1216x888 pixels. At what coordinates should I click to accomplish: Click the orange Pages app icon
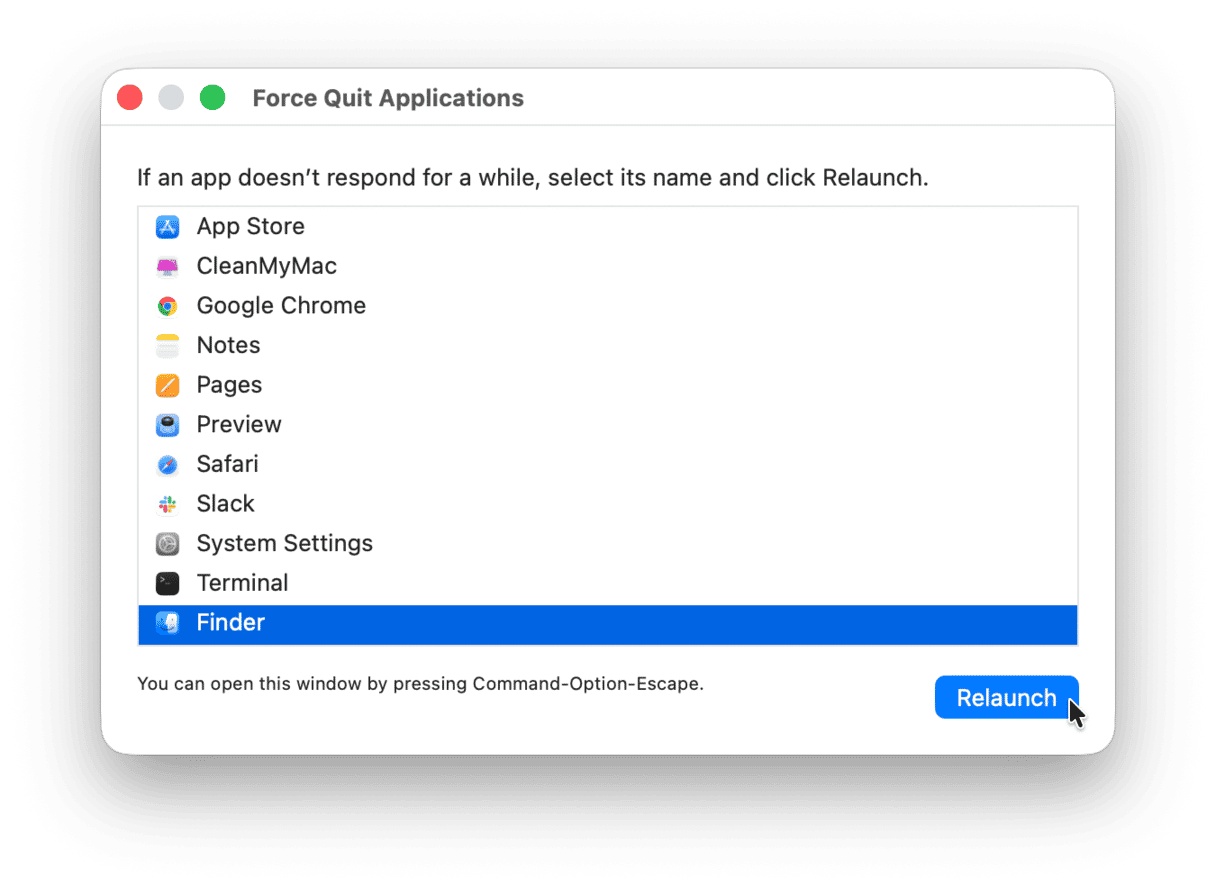[x=167, y=385]
